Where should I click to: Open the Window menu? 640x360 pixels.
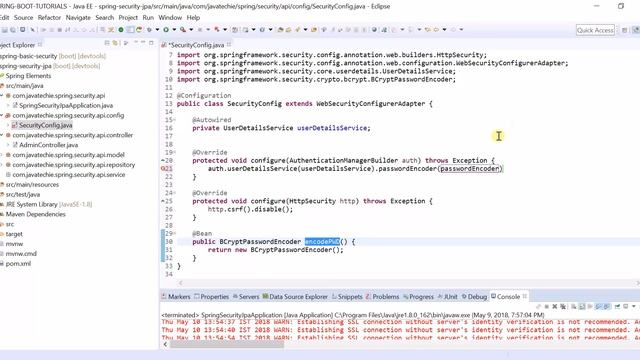170,18
